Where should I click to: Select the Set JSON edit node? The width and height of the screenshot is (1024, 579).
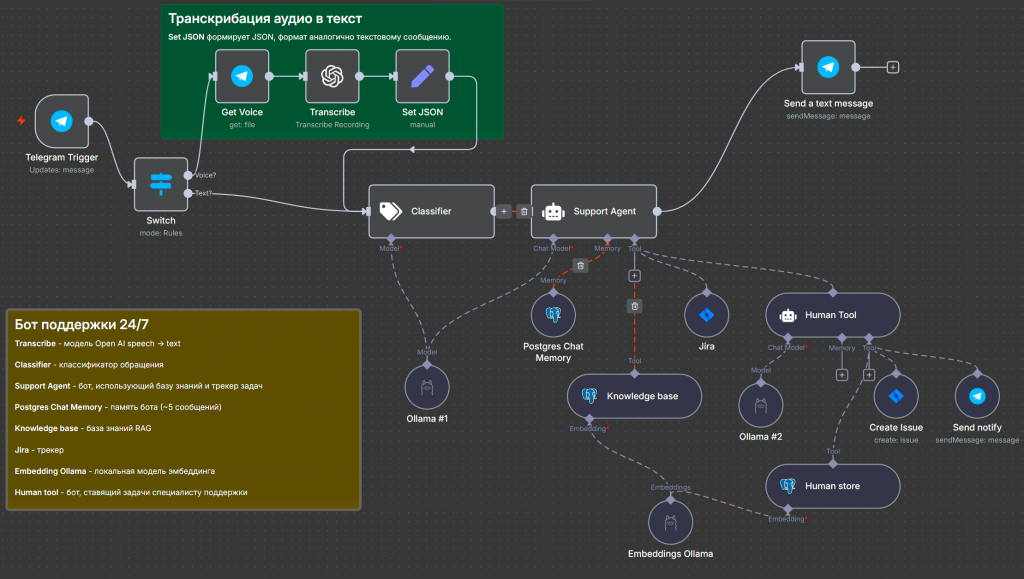423,76
